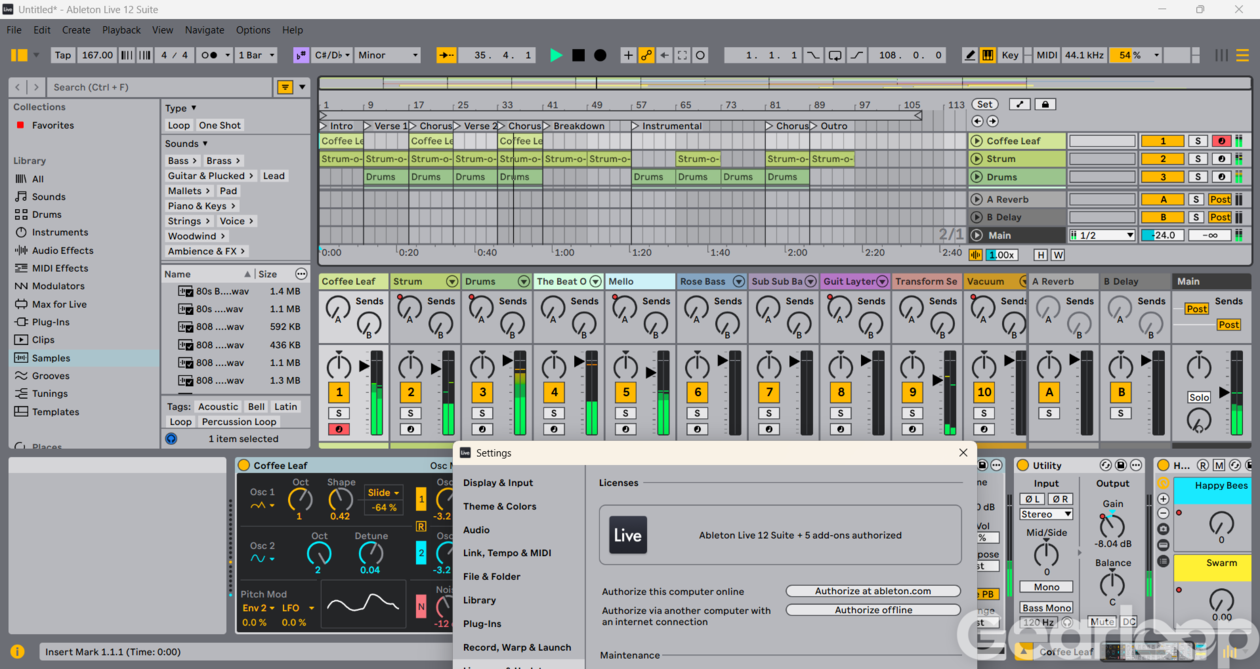The height and width of the screenshot is (669, 1260).
Task: Click Authorize at ableton.com button
Action: (x=873, y=591)
